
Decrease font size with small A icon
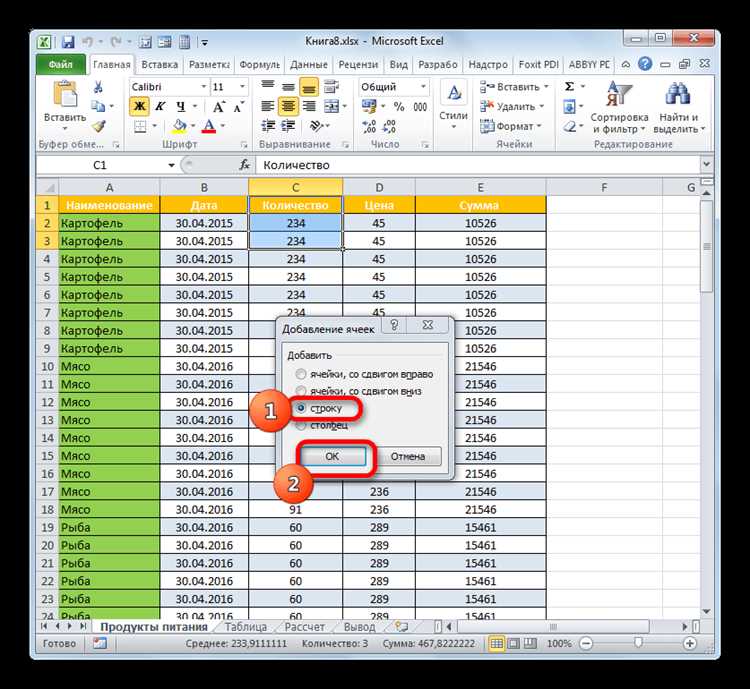coord(239,107)
